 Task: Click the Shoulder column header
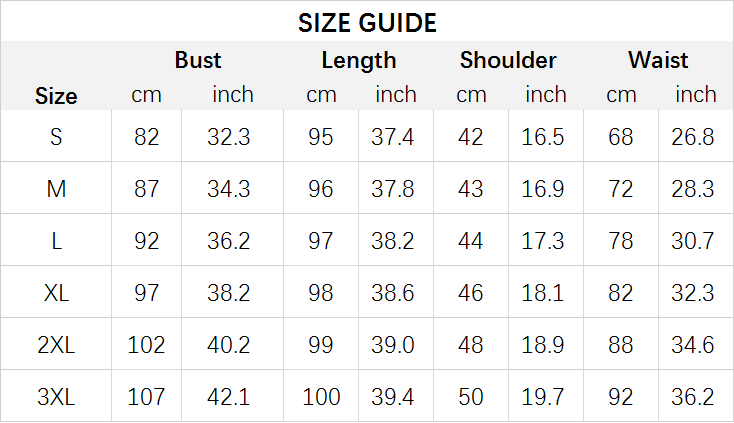(x=508, y=60)
